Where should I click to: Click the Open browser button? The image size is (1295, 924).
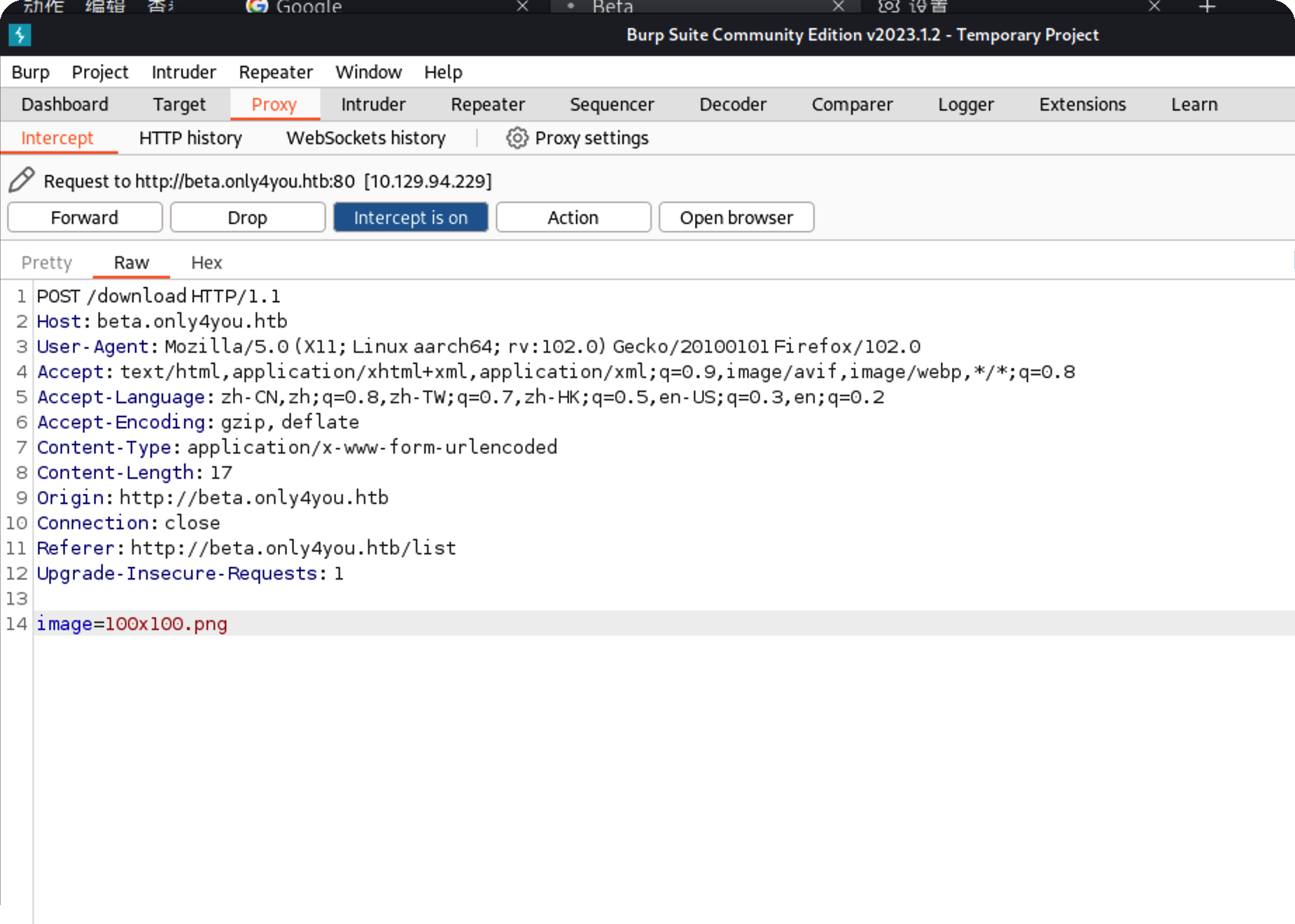[x=736, y=218]
